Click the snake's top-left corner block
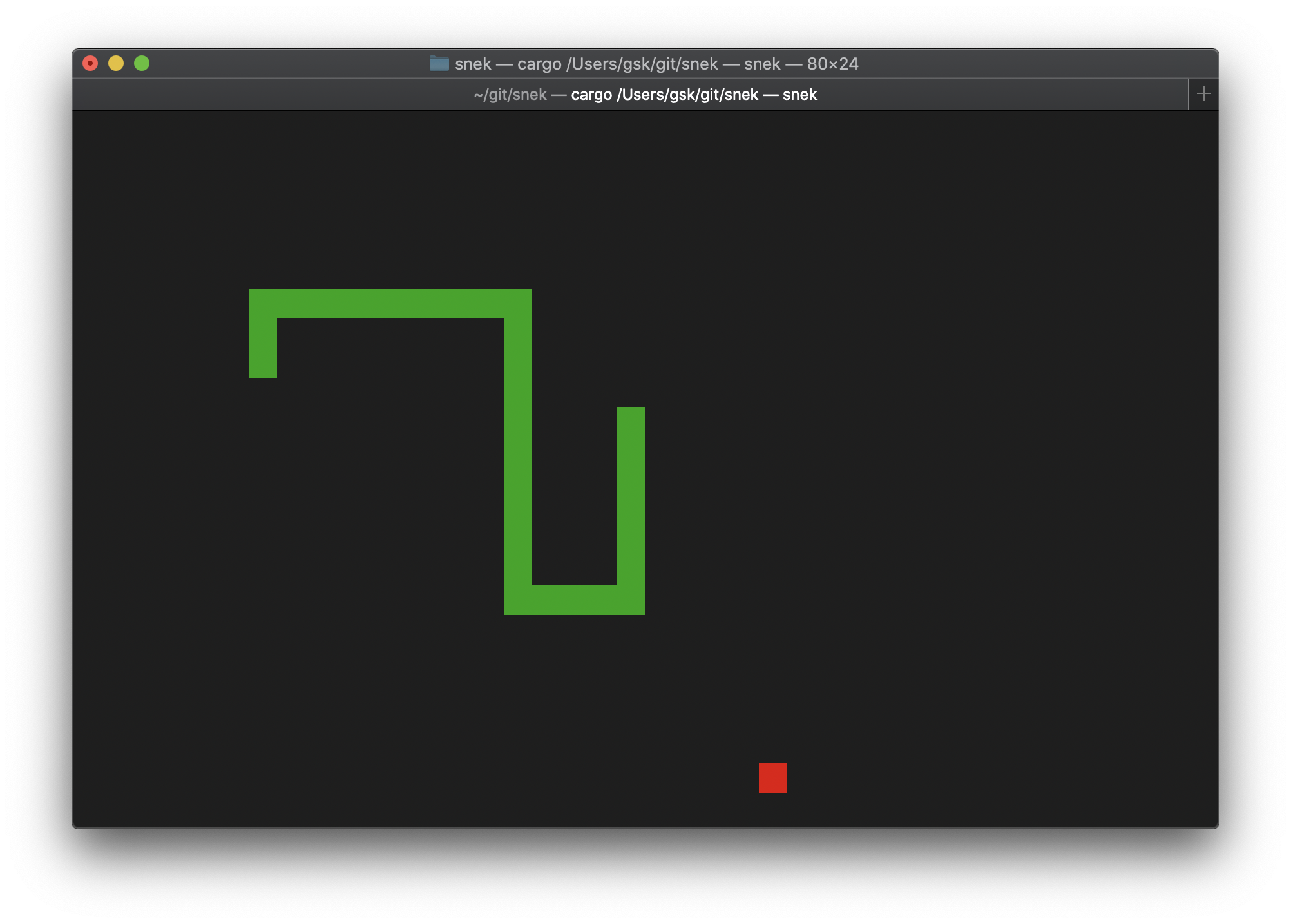 [x=263, y=303]
